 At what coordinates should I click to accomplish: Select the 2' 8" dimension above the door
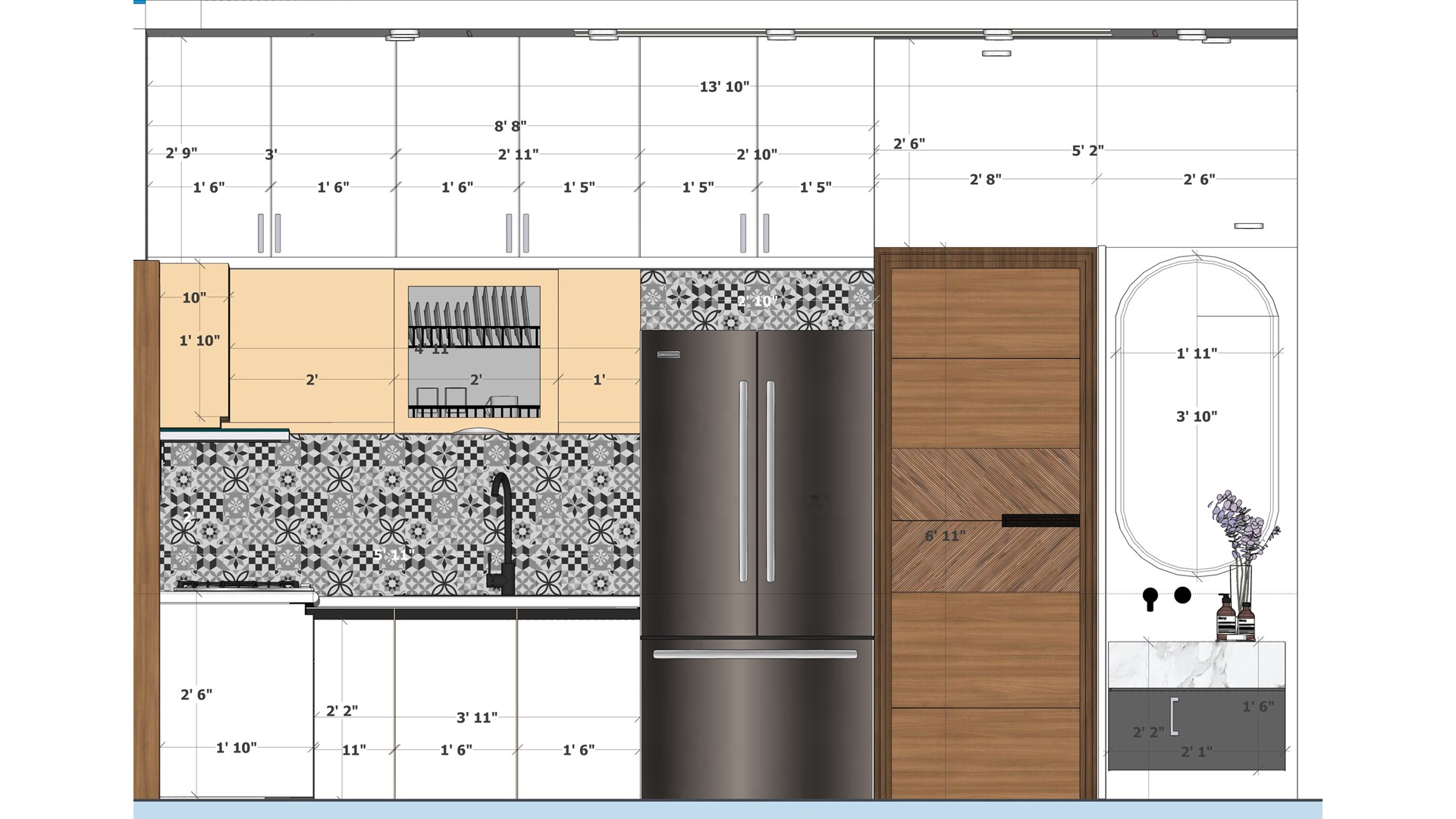click(x=985, y=180)
